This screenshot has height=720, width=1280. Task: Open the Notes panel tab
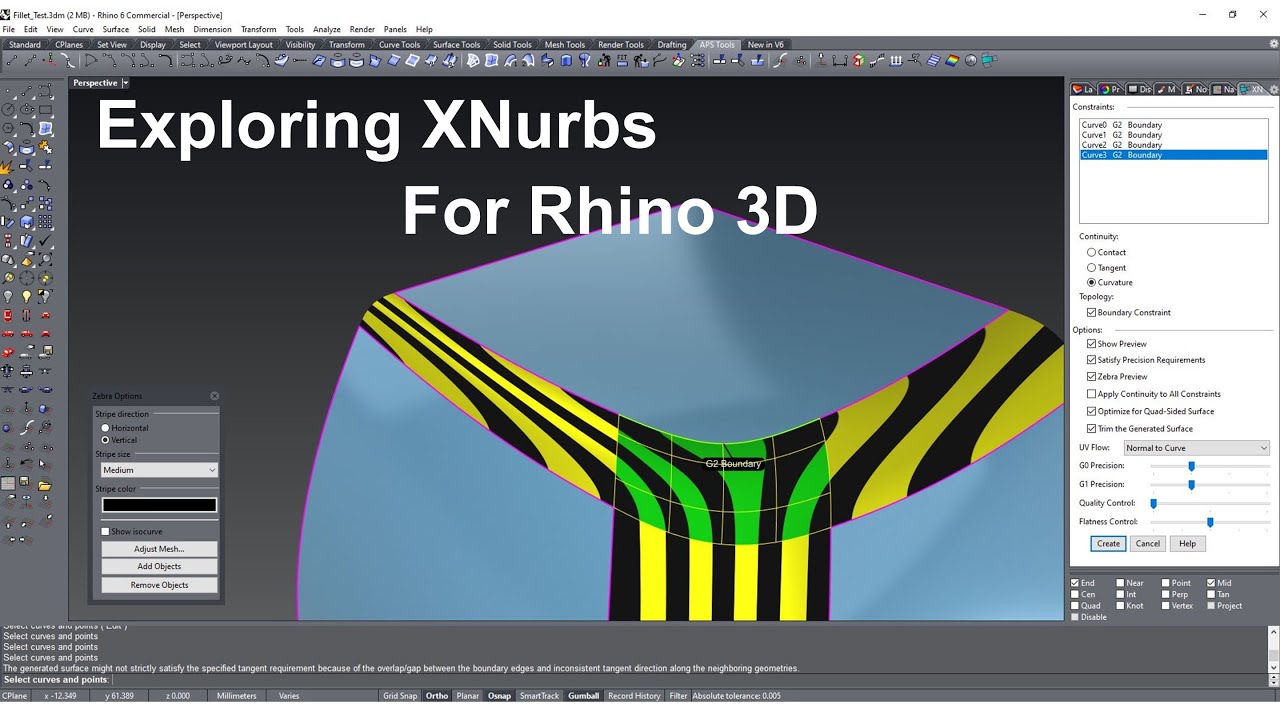(1196, 89)
